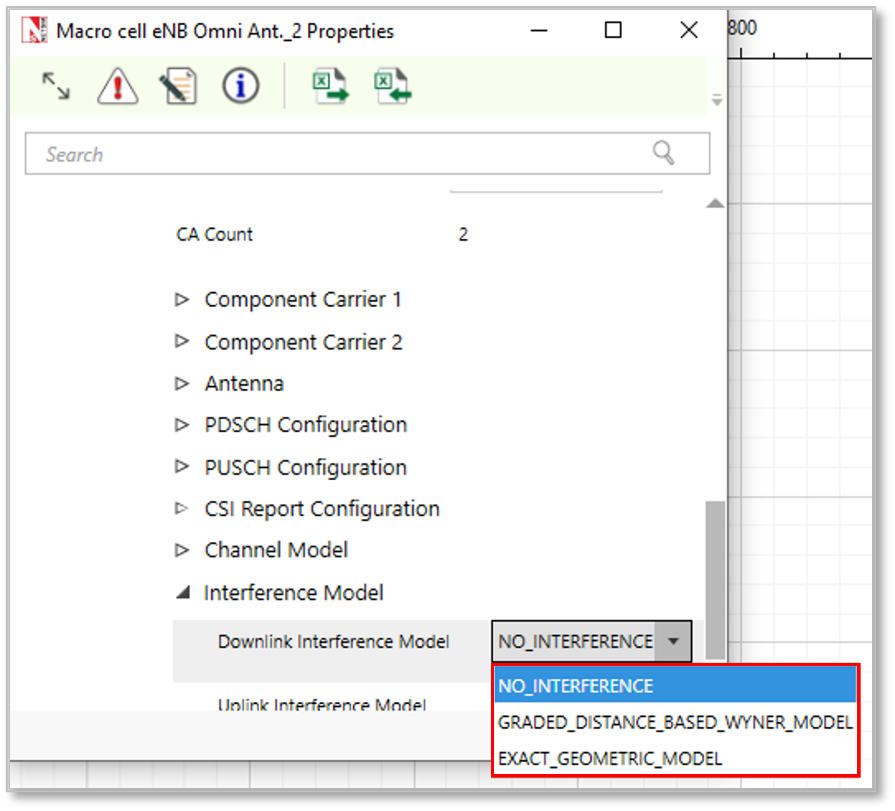Collapse the Interference Model section
Image resolution: width=895 pixels, height=811 pixels.
click(x=182, y=593)
